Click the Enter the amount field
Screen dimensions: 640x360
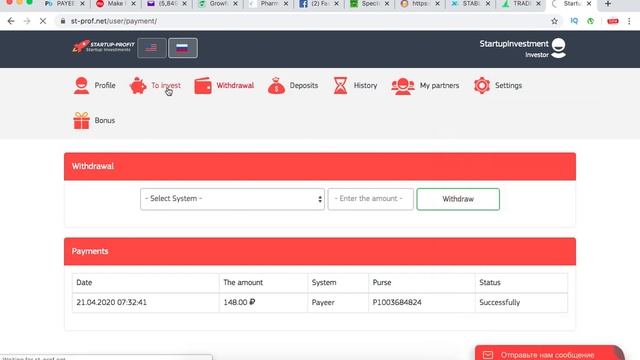click(x=371, y=199)
